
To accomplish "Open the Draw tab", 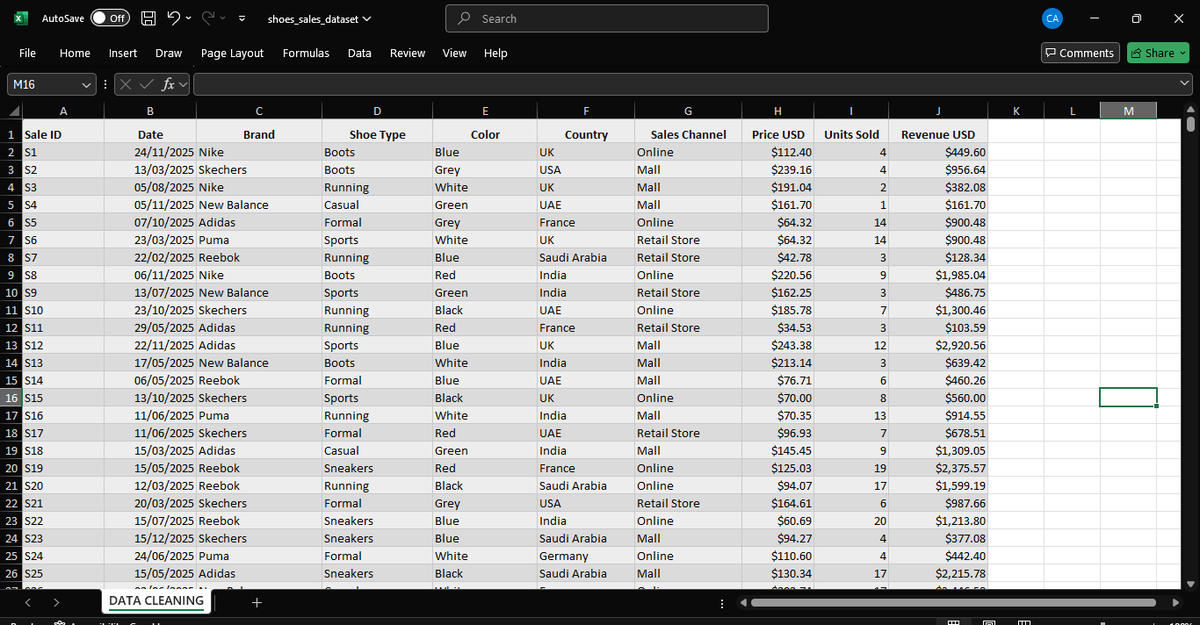I will coord(168,53).
